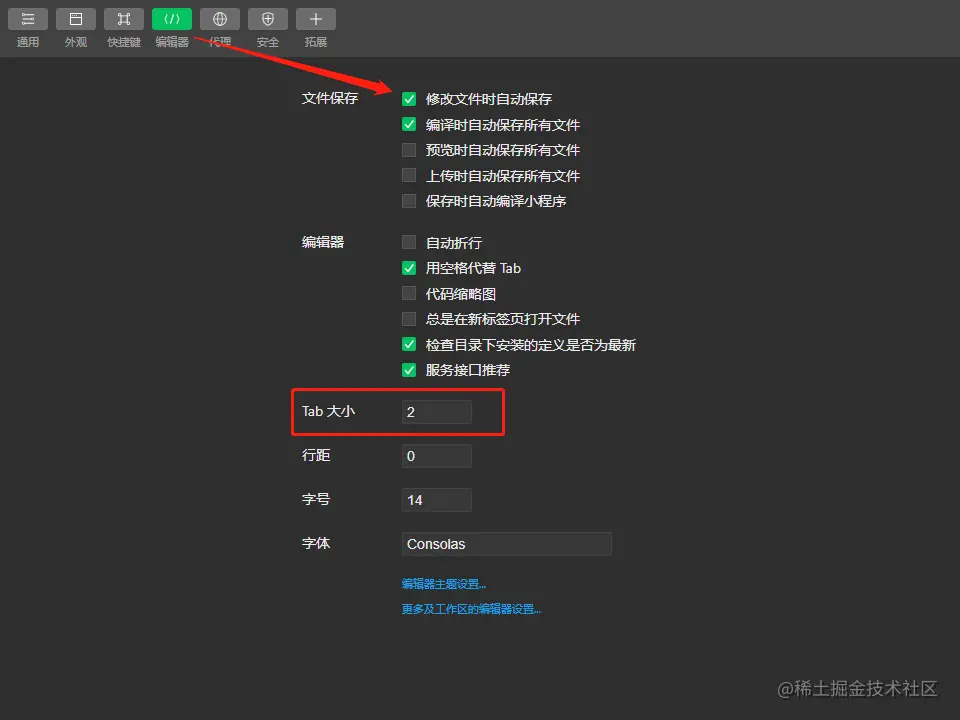Select the 编辑器 editor settings icon
This screenshot has width=960, height=720.
[171, 19]
